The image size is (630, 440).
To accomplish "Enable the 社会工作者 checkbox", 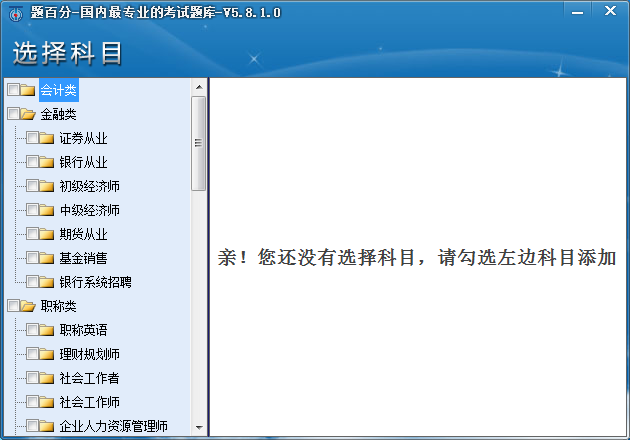I will click(33, 378).
